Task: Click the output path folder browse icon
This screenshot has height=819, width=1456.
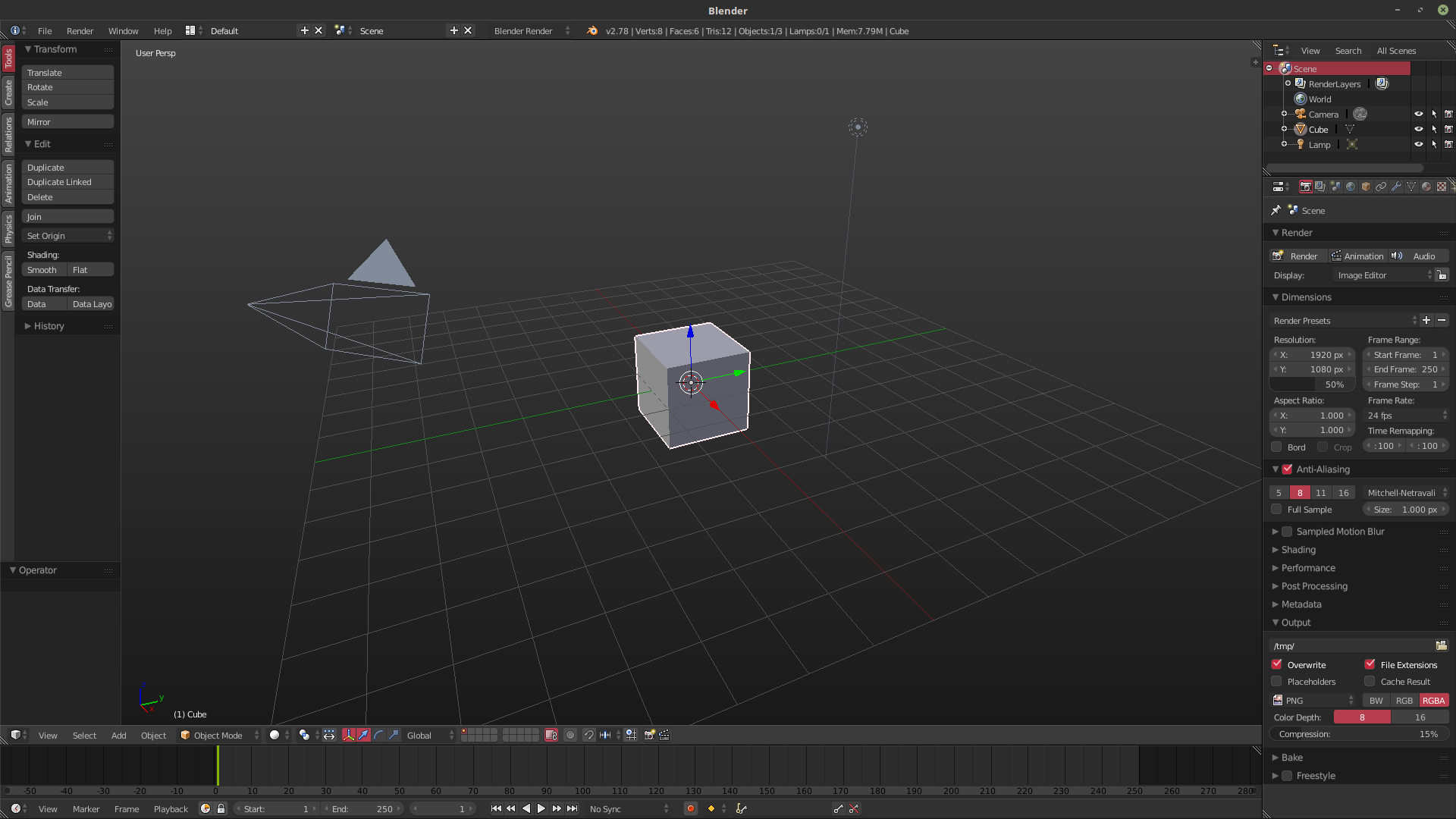Action: click(1441, 645)
